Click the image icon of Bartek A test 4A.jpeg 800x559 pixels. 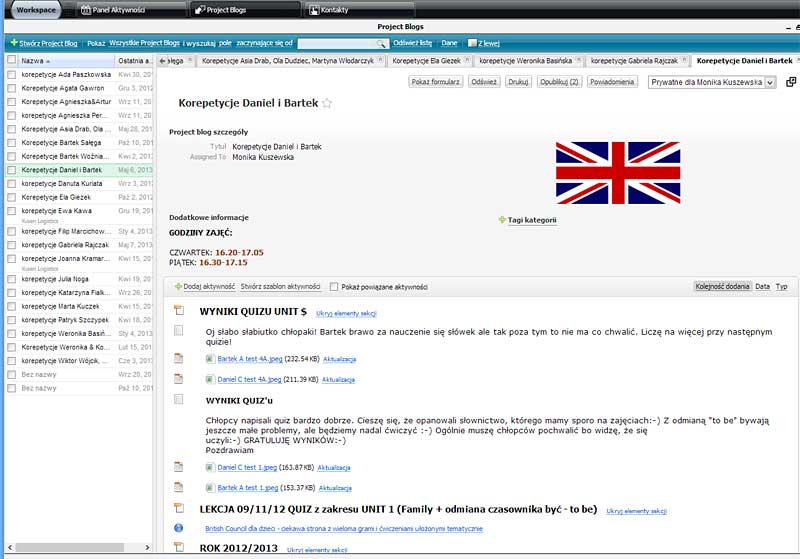tap(210, 359)
